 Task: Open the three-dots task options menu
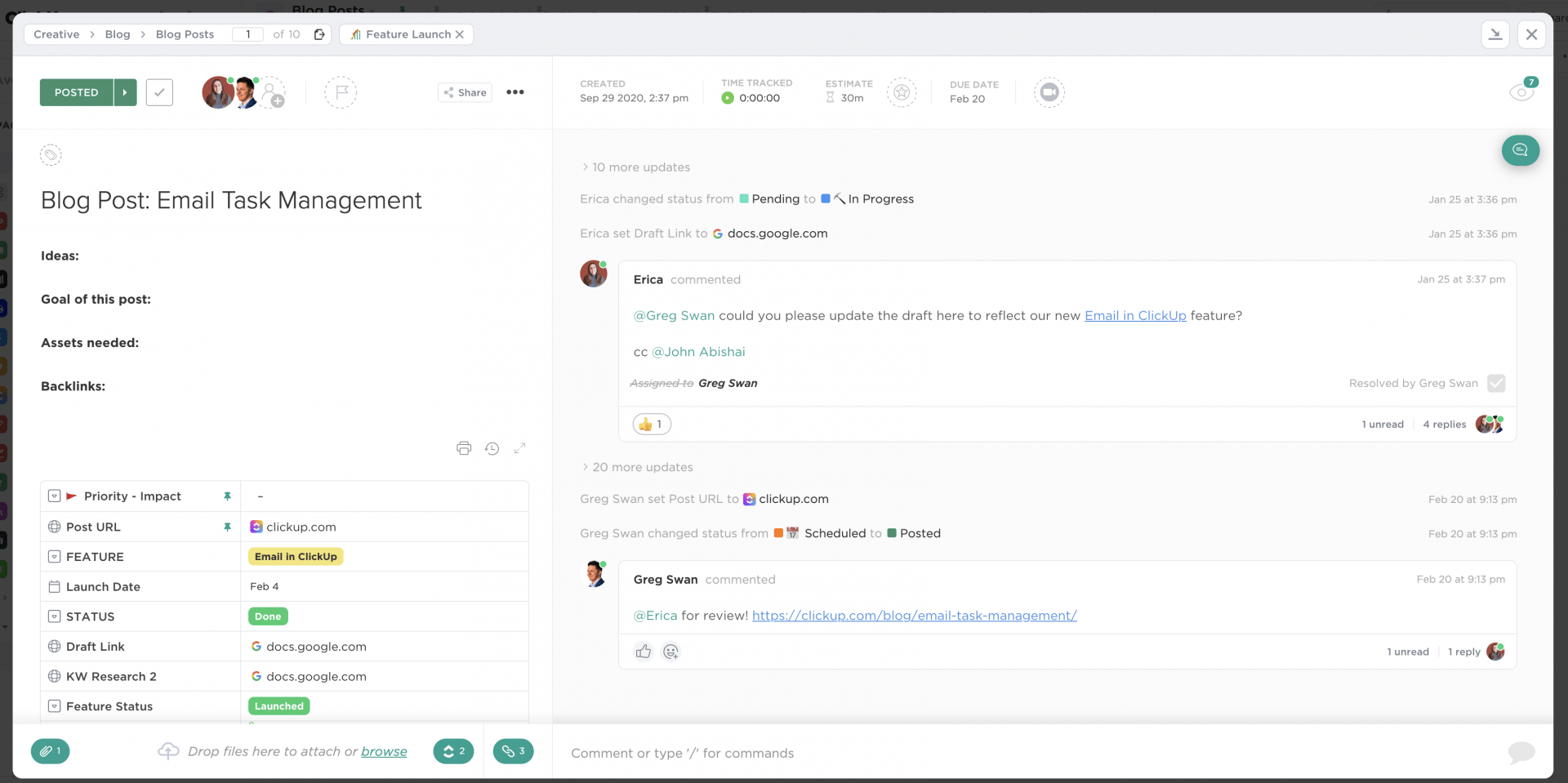click(x=515, y=92)
